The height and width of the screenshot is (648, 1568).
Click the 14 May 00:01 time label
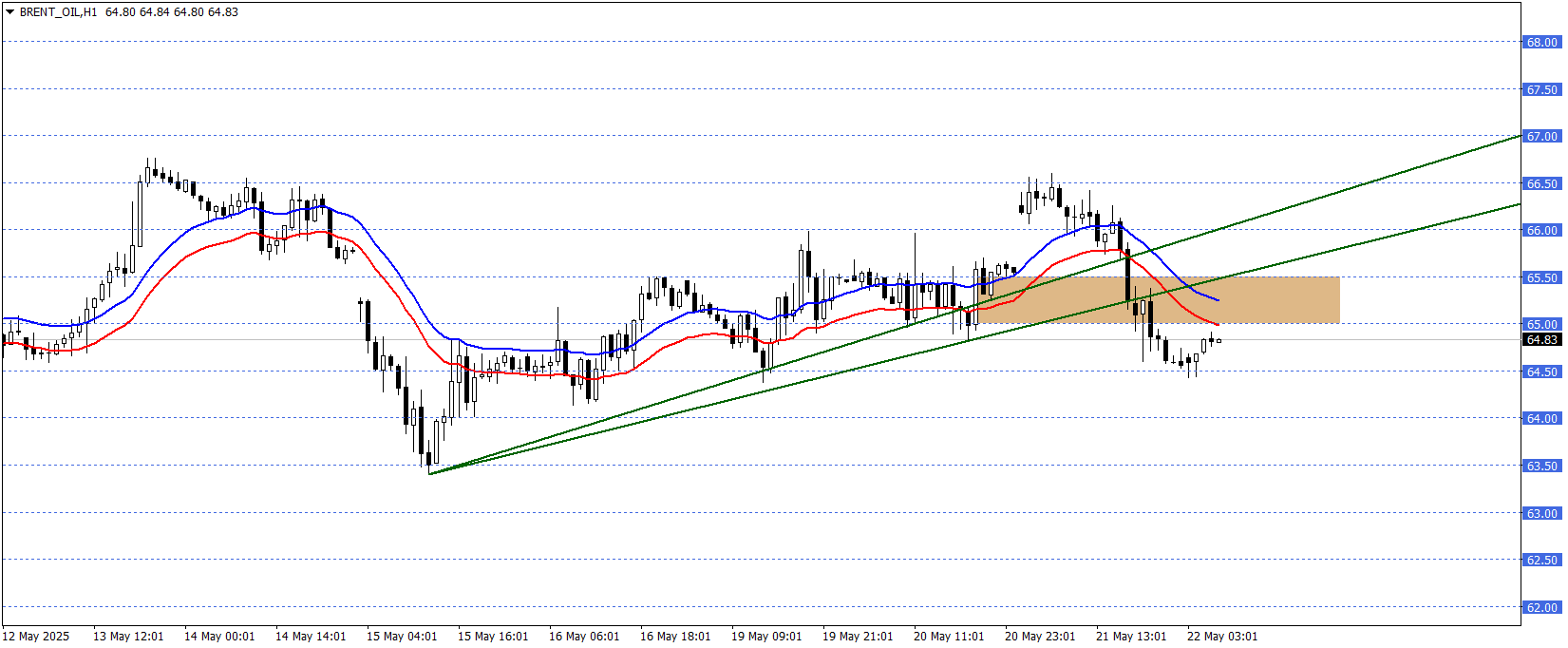pyautogui.click(x=219, y=636)
